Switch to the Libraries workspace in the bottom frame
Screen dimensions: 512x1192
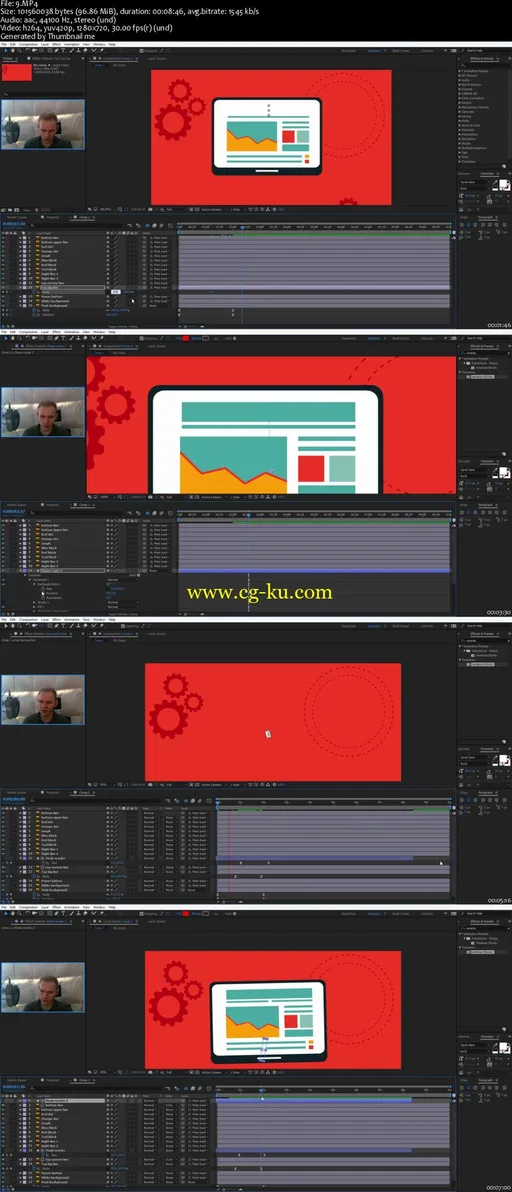point(428,914)
